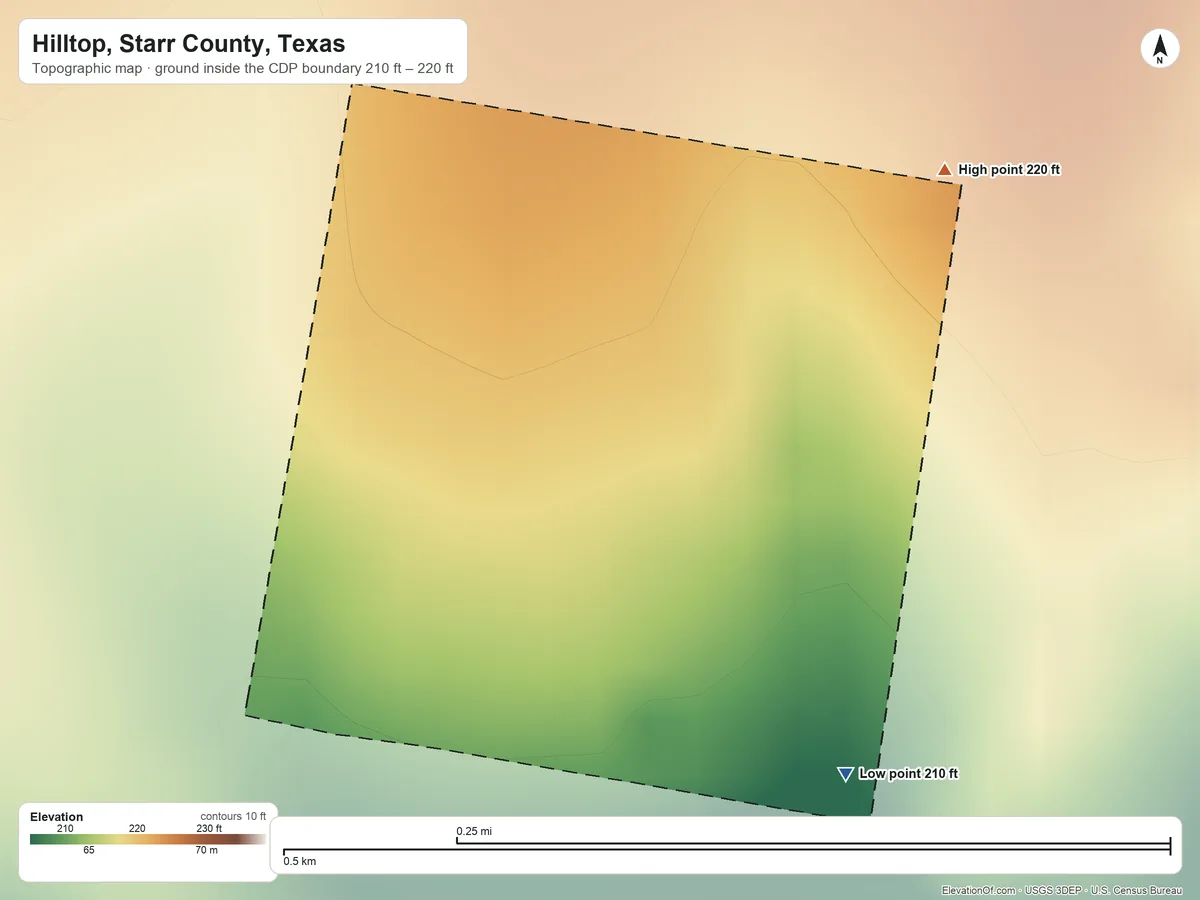This screenshot has width=1200, height=900.
Task: Click the map title 'Hilltop, Starr County, Texas'
Action: [189, 44]
